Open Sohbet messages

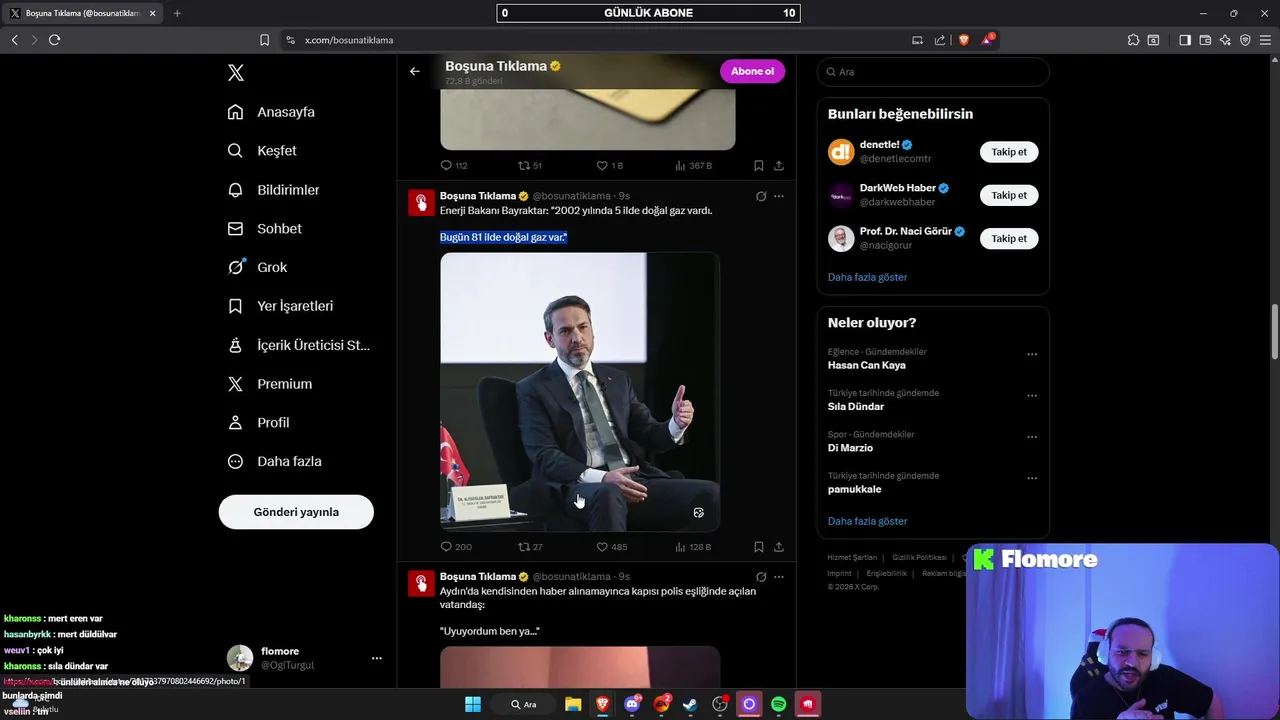[x=264, y=229]
